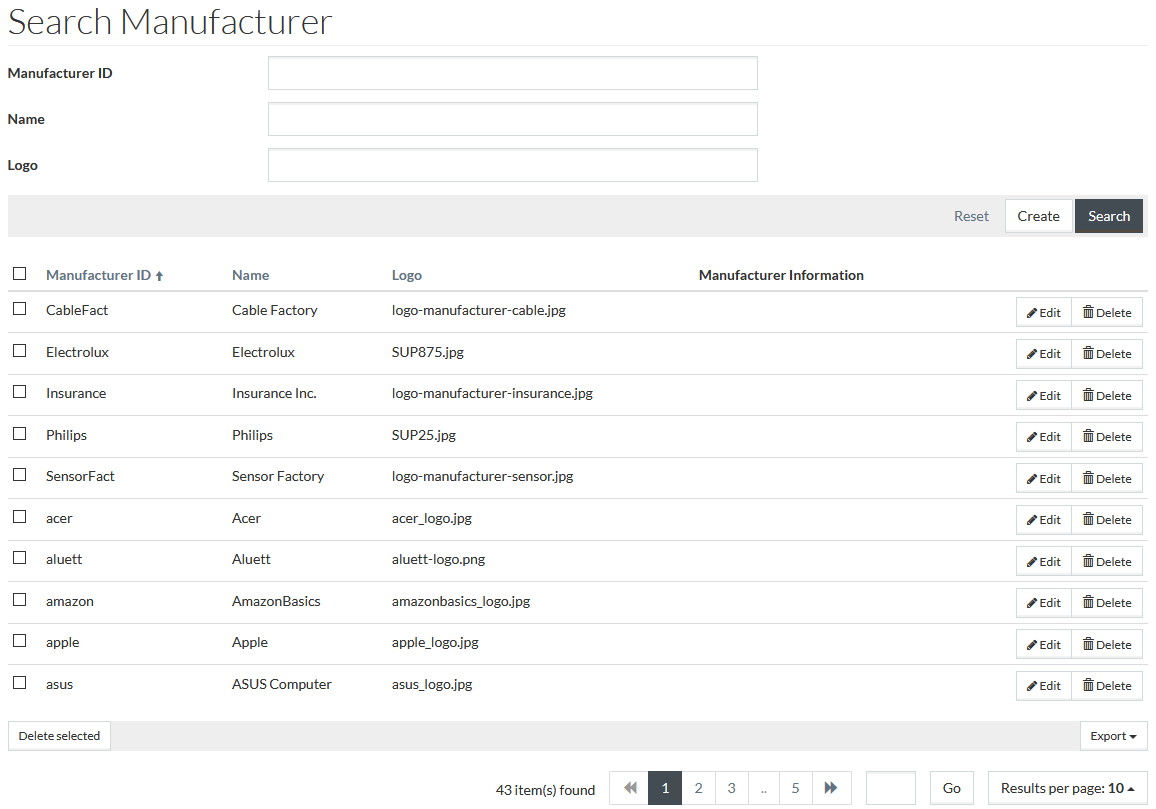This screenshot has width=1156, height=809.
Task: Select the SensorFact row checkbox
Action: coord(20,475)
